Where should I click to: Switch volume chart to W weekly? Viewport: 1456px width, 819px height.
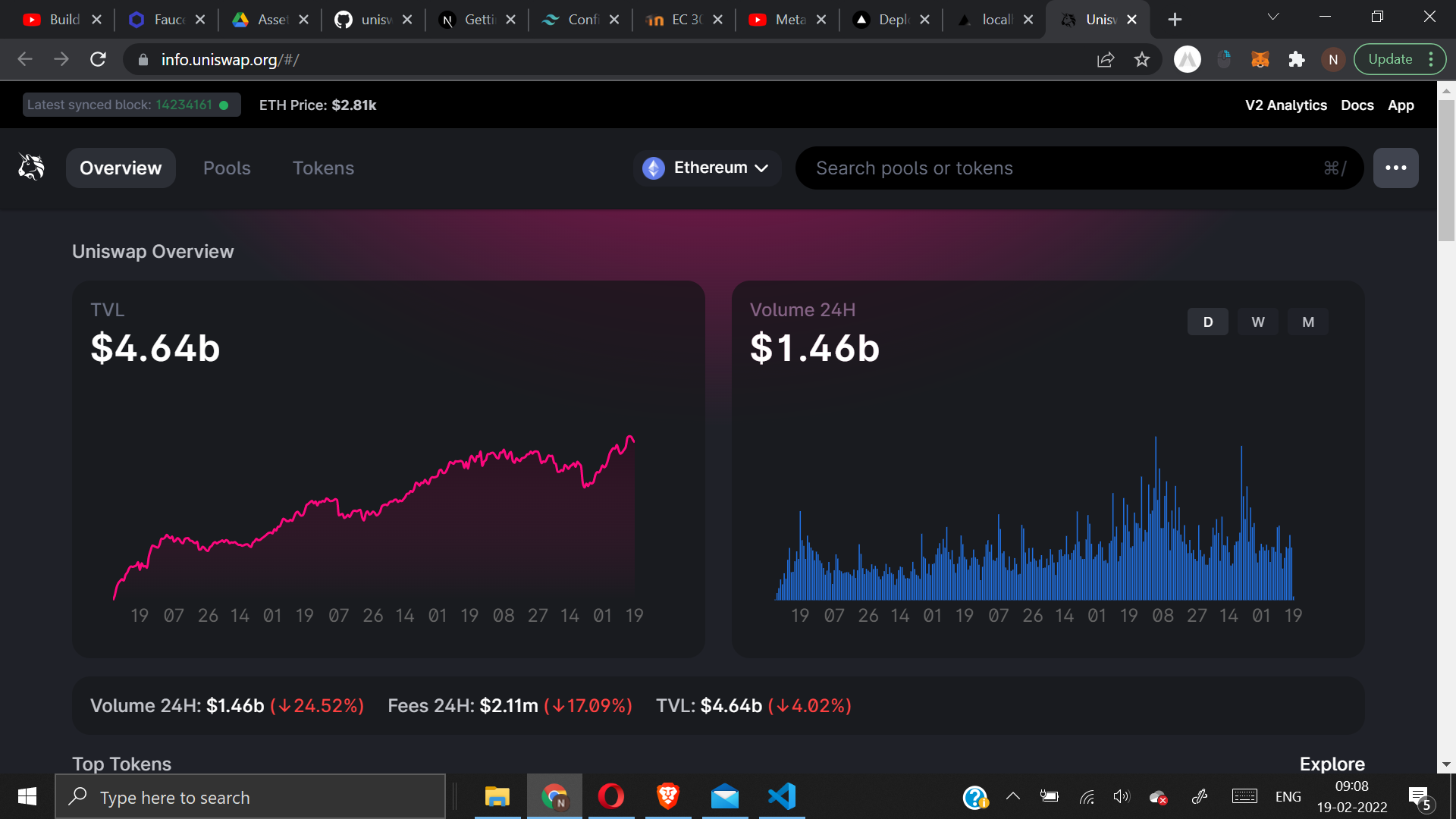click(x=1257, y=322)
